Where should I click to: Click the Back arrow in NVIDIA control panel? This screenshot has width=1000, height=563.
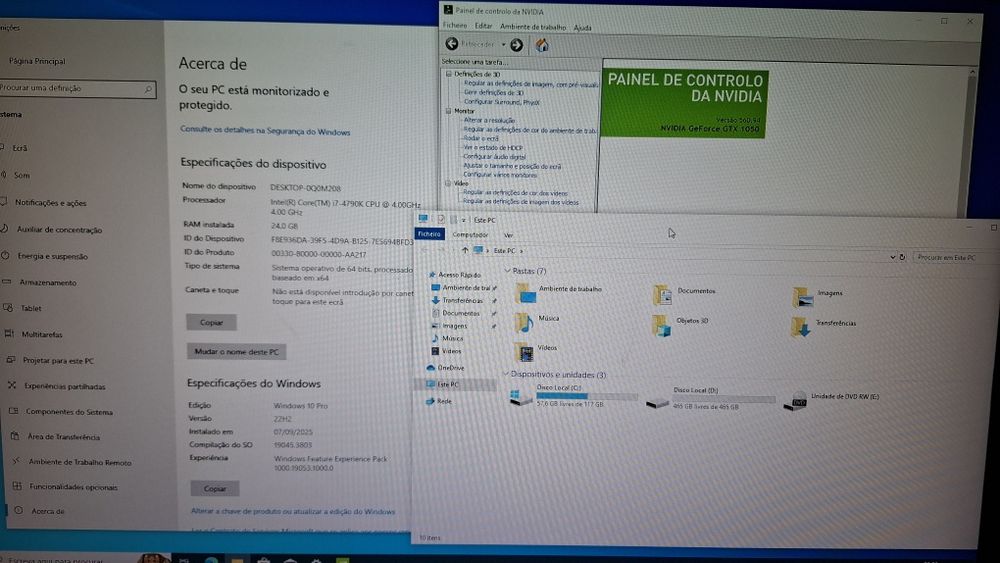click(452, 43)
